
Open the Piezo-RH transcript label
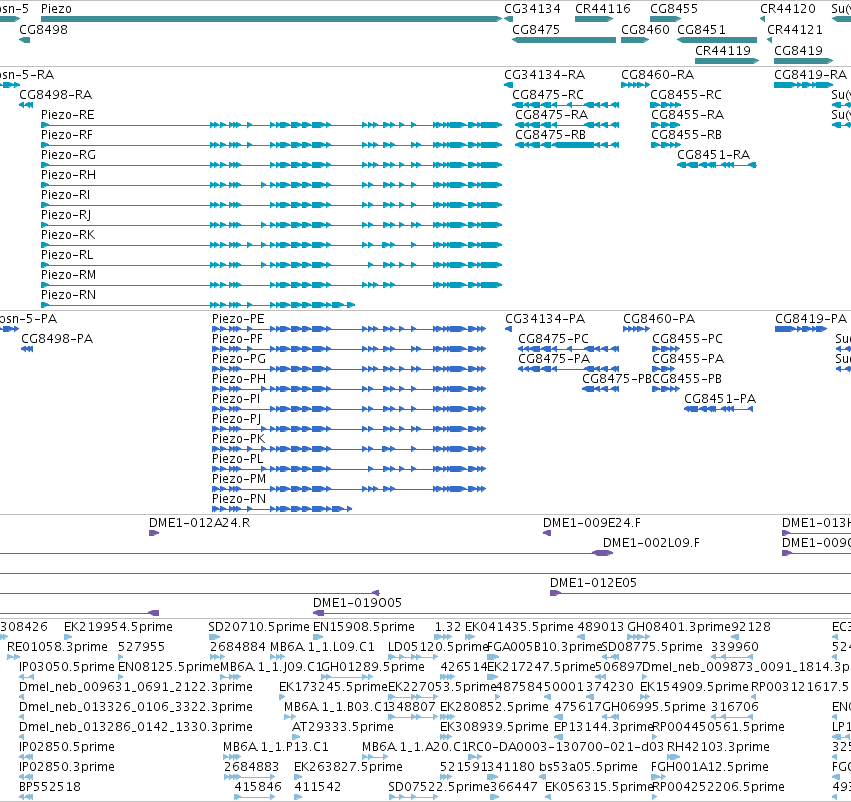pyautogui.click(x=68, y=175)
